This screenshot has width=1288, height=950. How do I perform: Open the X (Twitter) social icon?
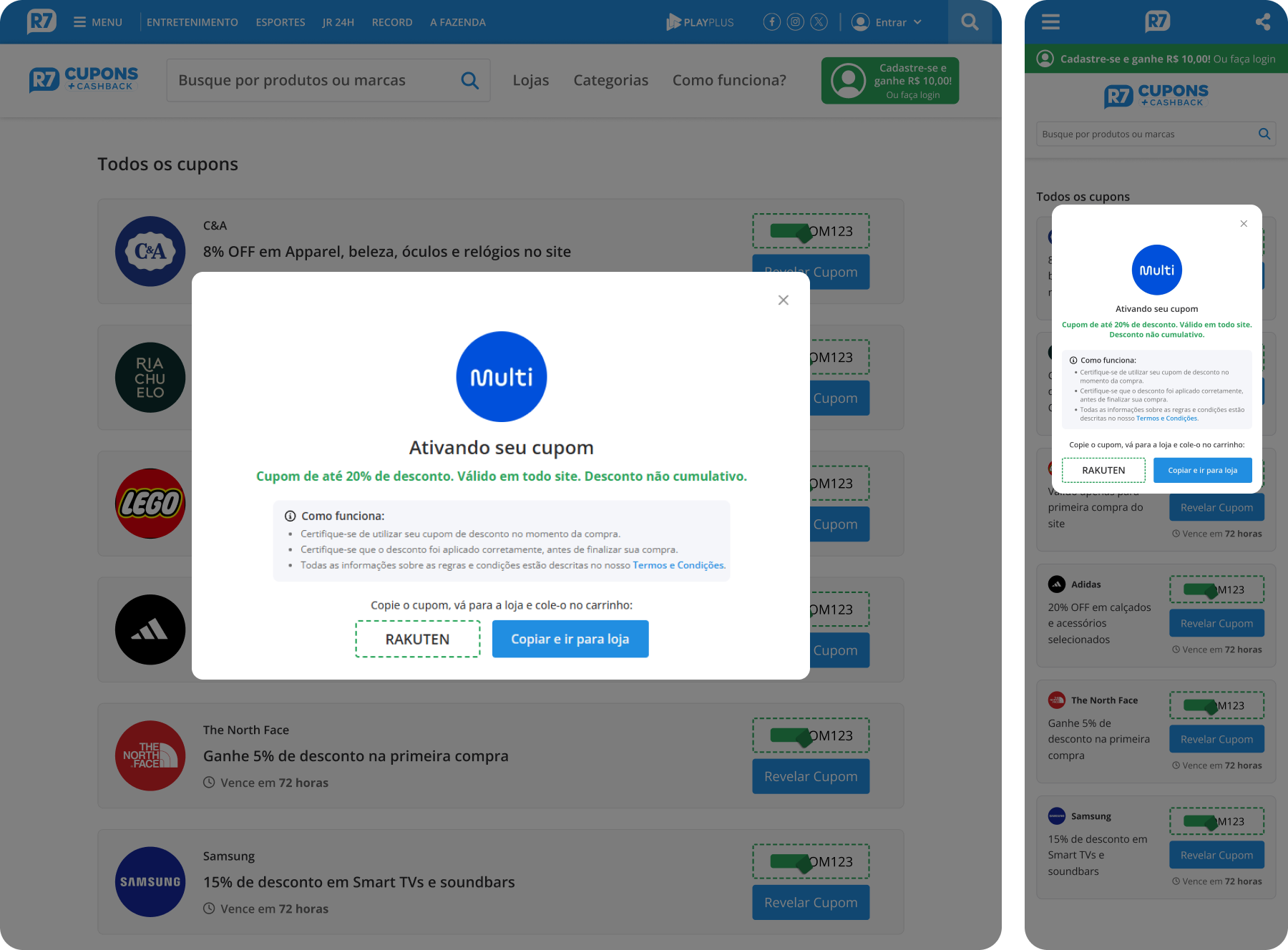(x=819, y=22)
